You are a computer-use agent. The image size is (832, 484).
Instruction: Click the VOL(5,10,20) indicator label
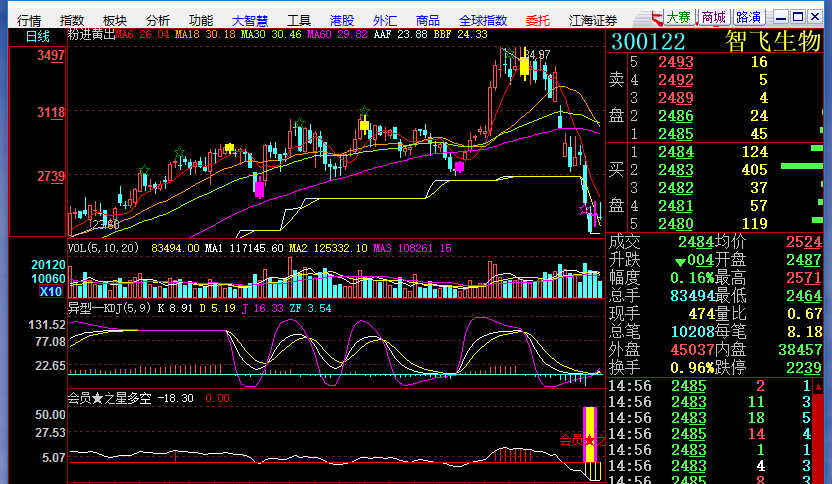coord(103,248)
